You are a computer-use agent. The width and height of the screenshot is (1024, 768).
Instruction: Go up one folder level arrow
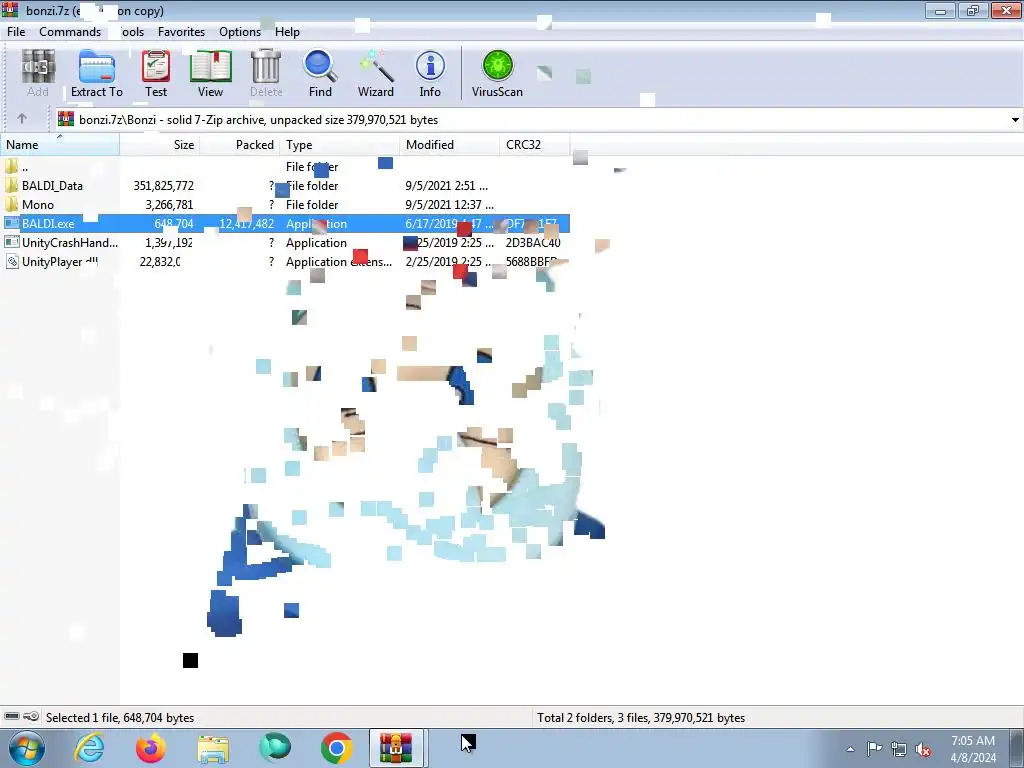(x=22, y=119)
